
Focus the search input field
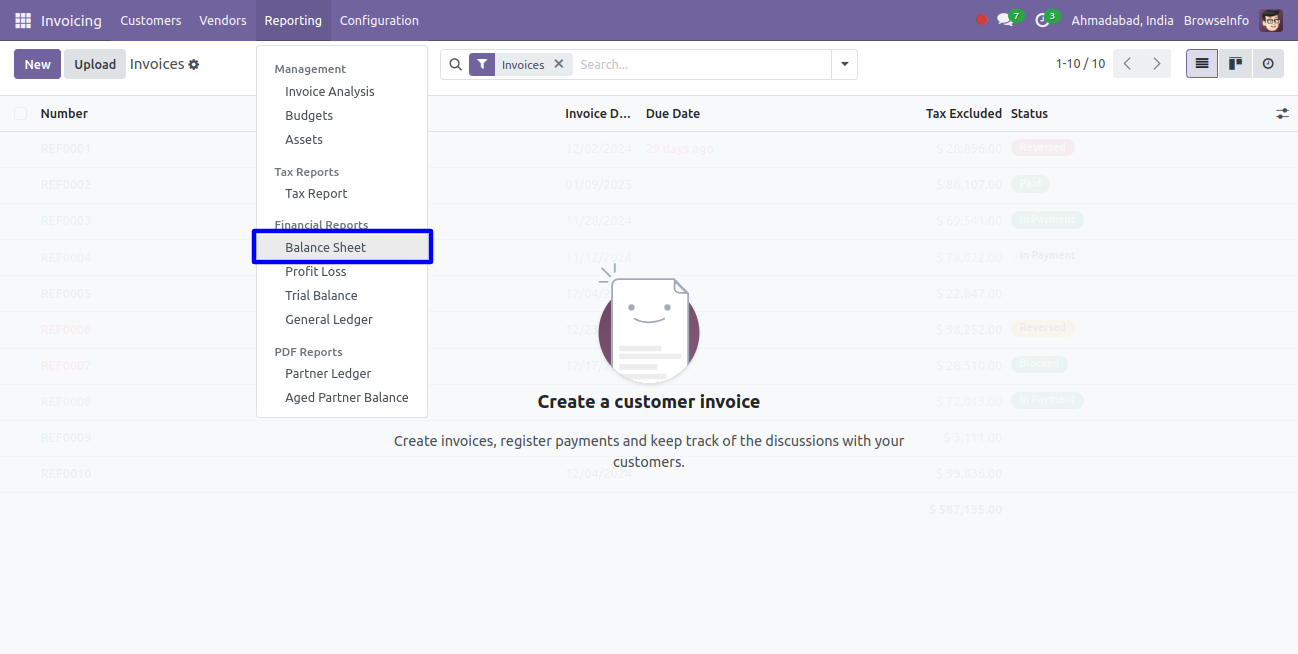pos(700,64)
